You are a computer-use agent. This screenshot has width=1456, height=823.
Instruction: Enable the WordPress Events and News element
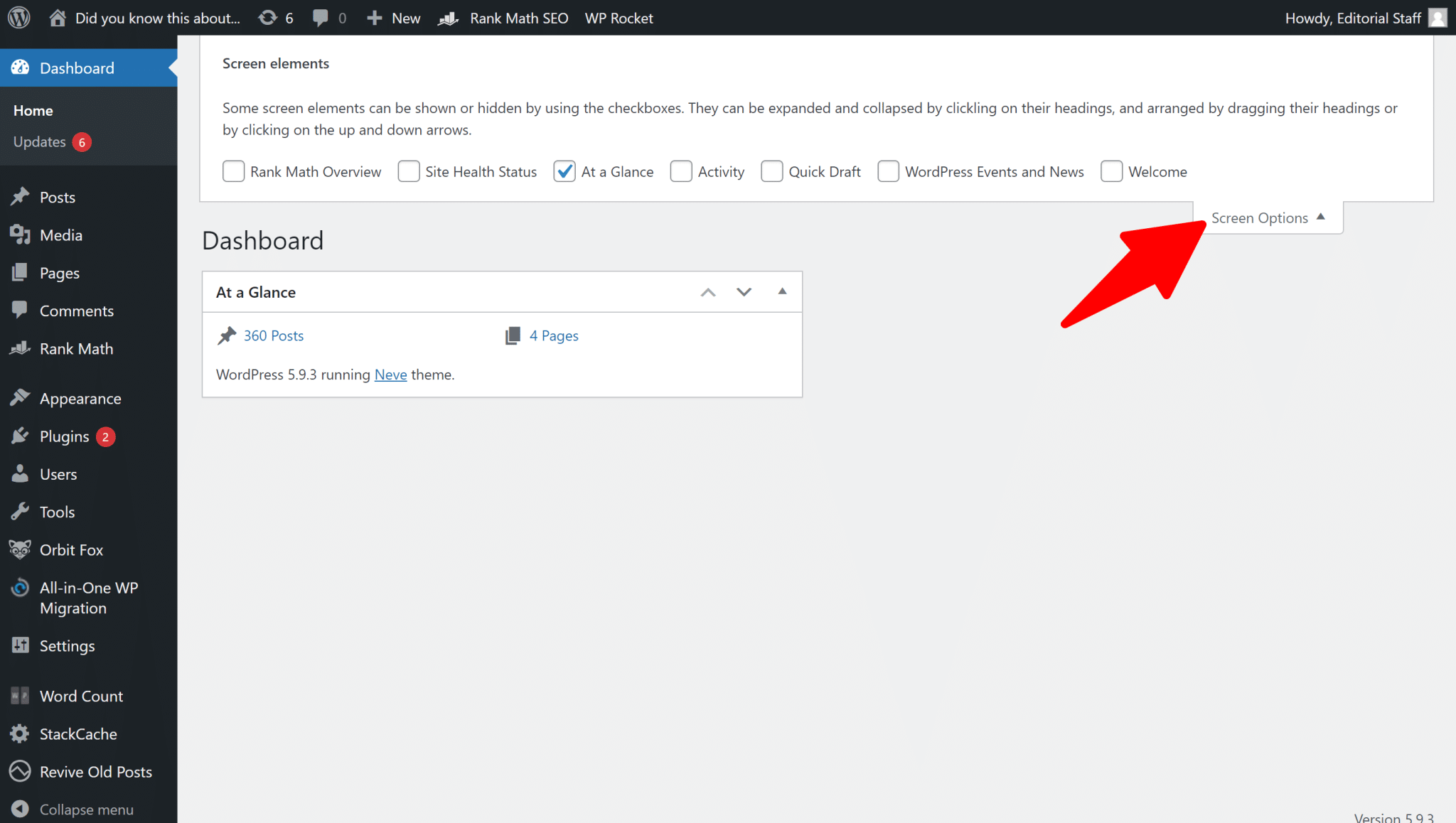click(x=888, y=171)
